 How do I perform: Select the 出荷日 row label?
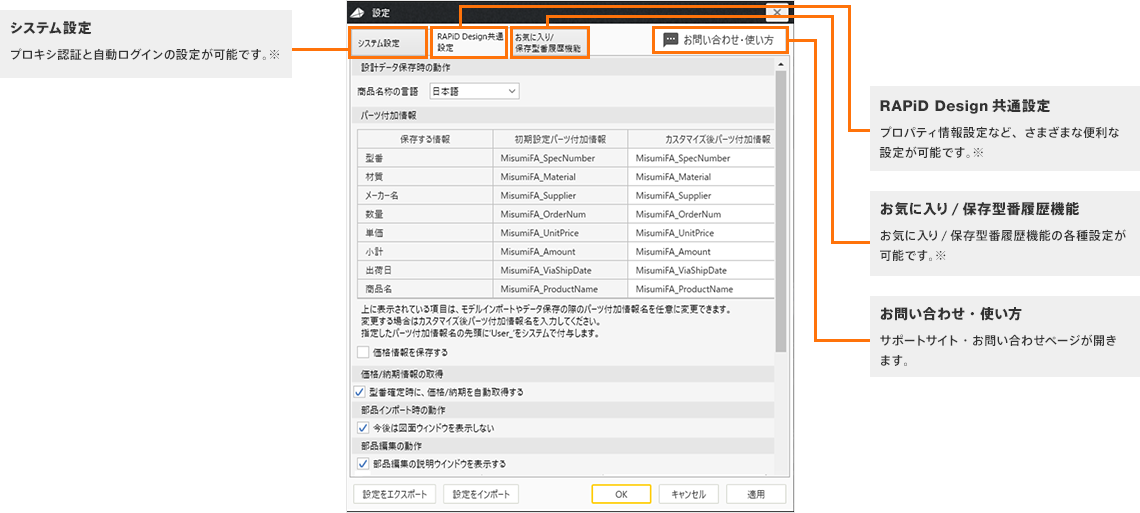click(425, 270)
